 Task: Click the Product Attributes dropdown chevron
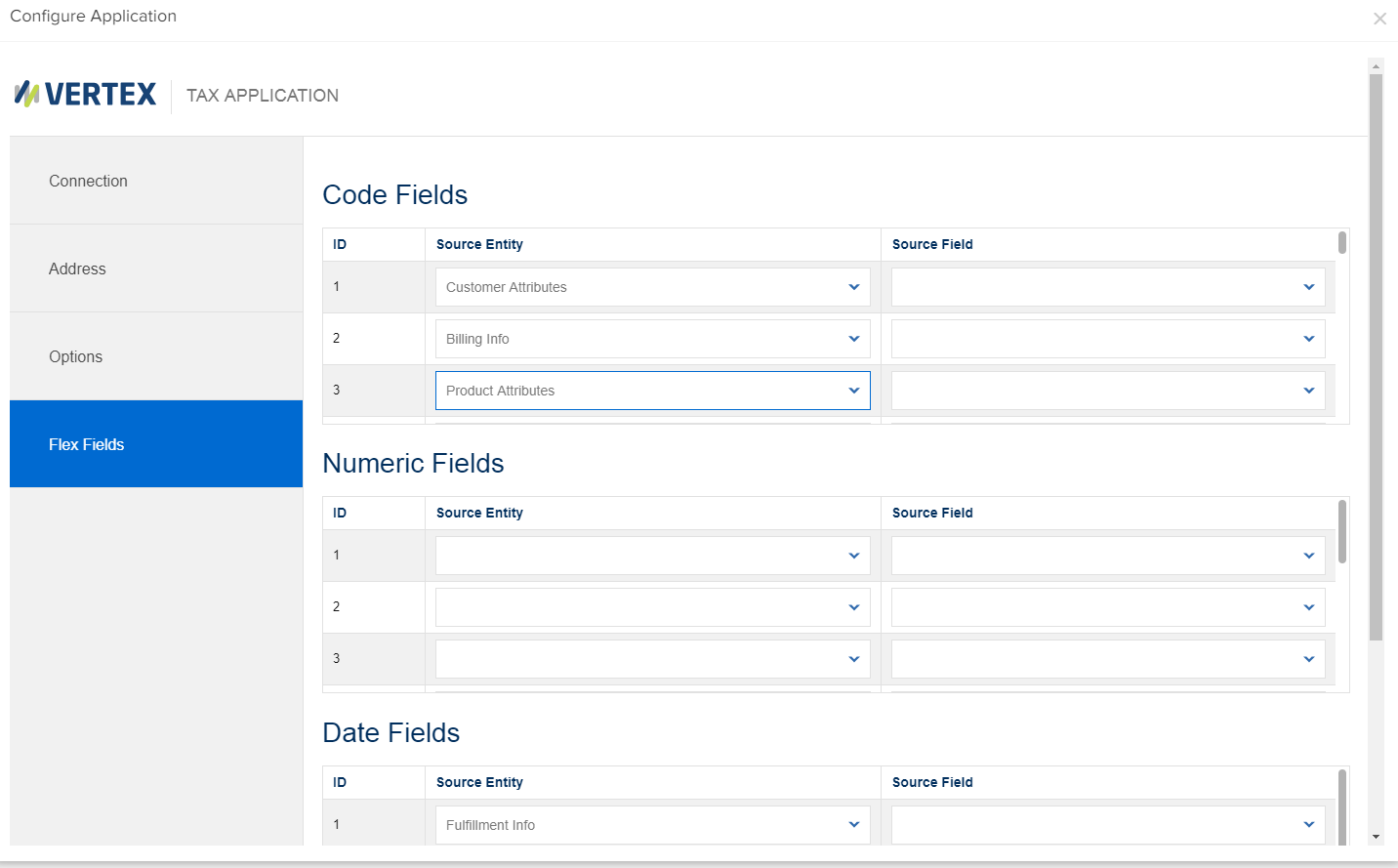852,390
